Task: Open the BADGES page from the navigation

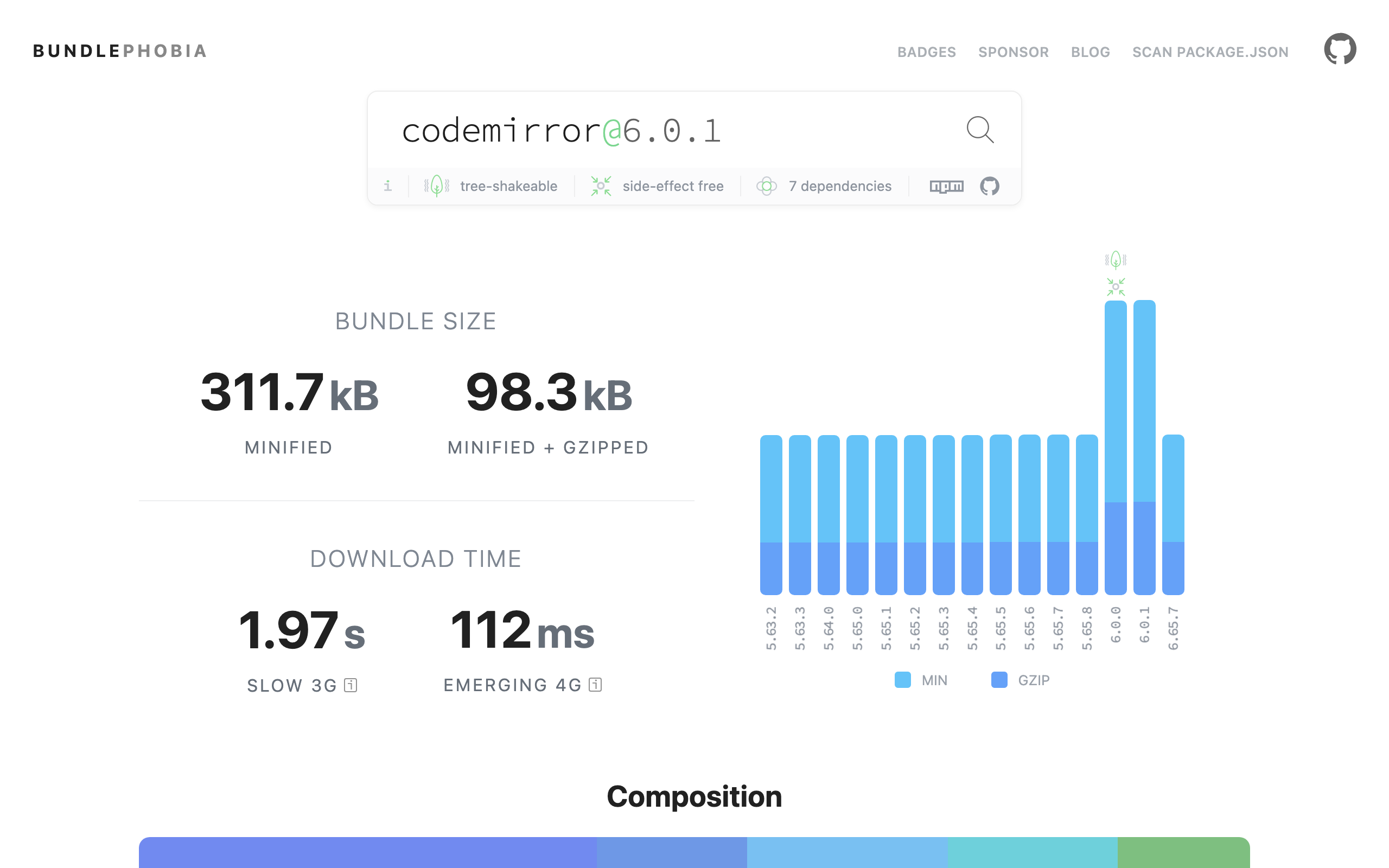Action: coord(926,52)
